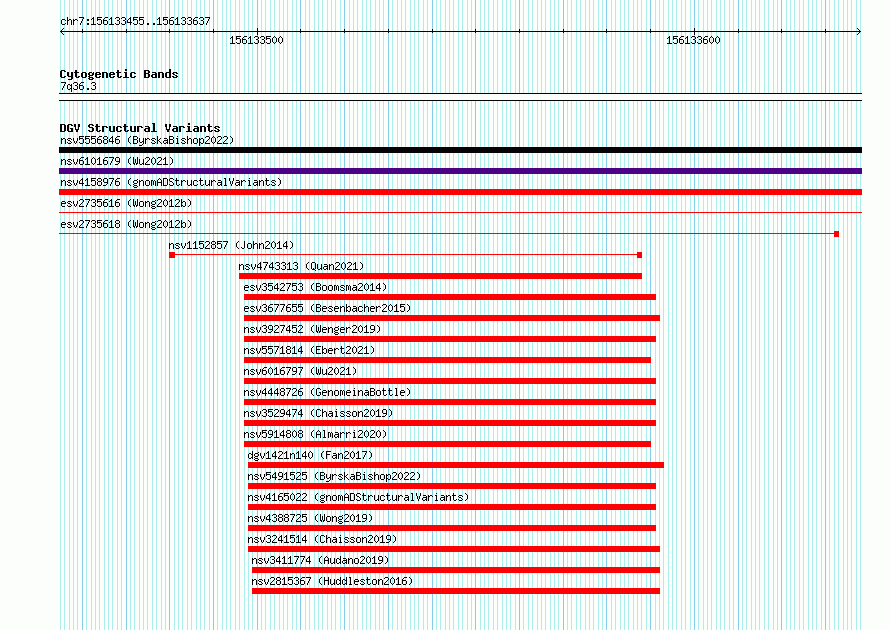The image size is (890, 630).
Task: Open dgv1421n140 (Fan2017) variant label
Action: 310,455
